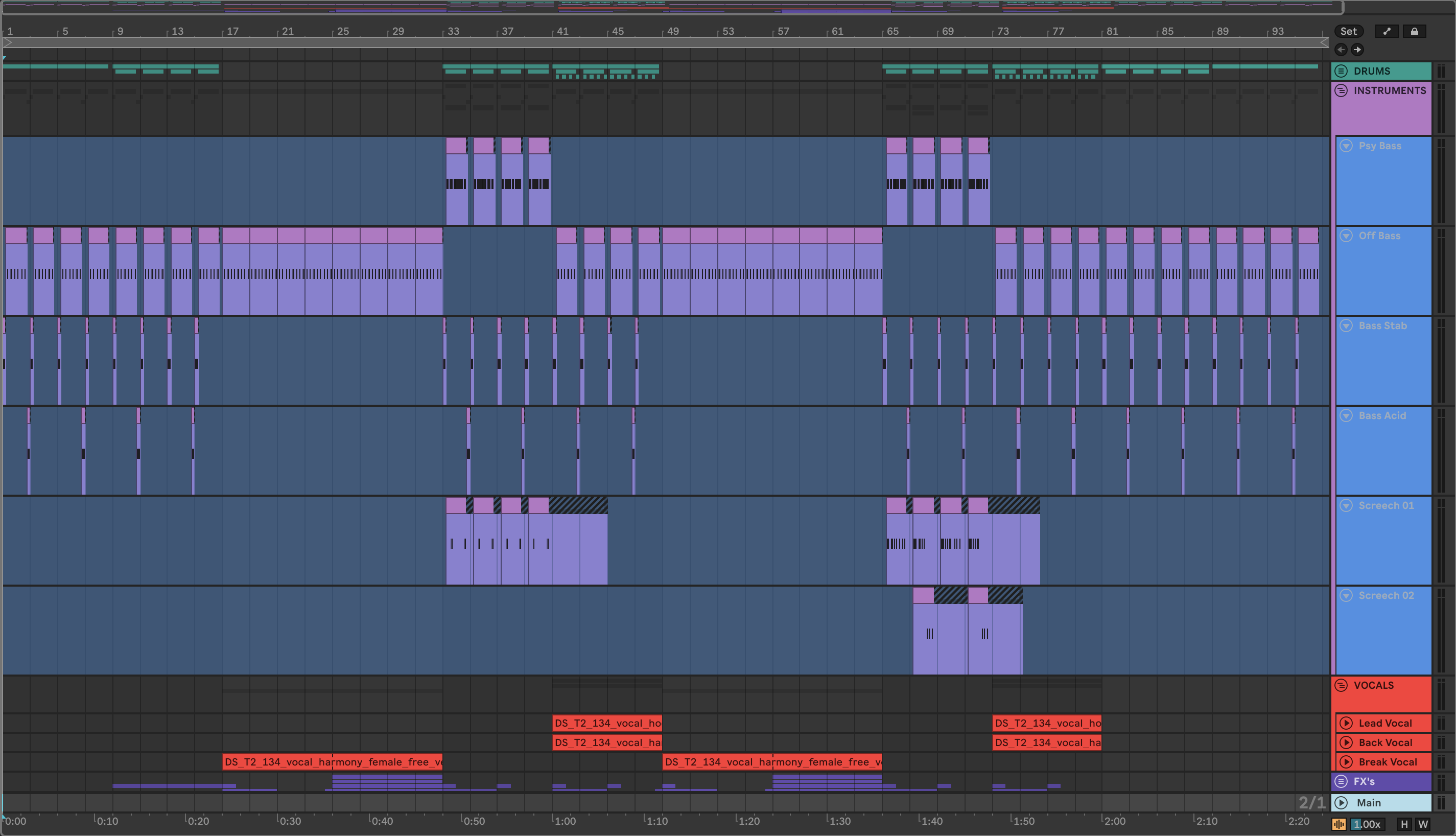The image size is (1456, 836).
Task: Unfold the Back Vocal track
Action: pyautogui.click(x=1346, y=742)
